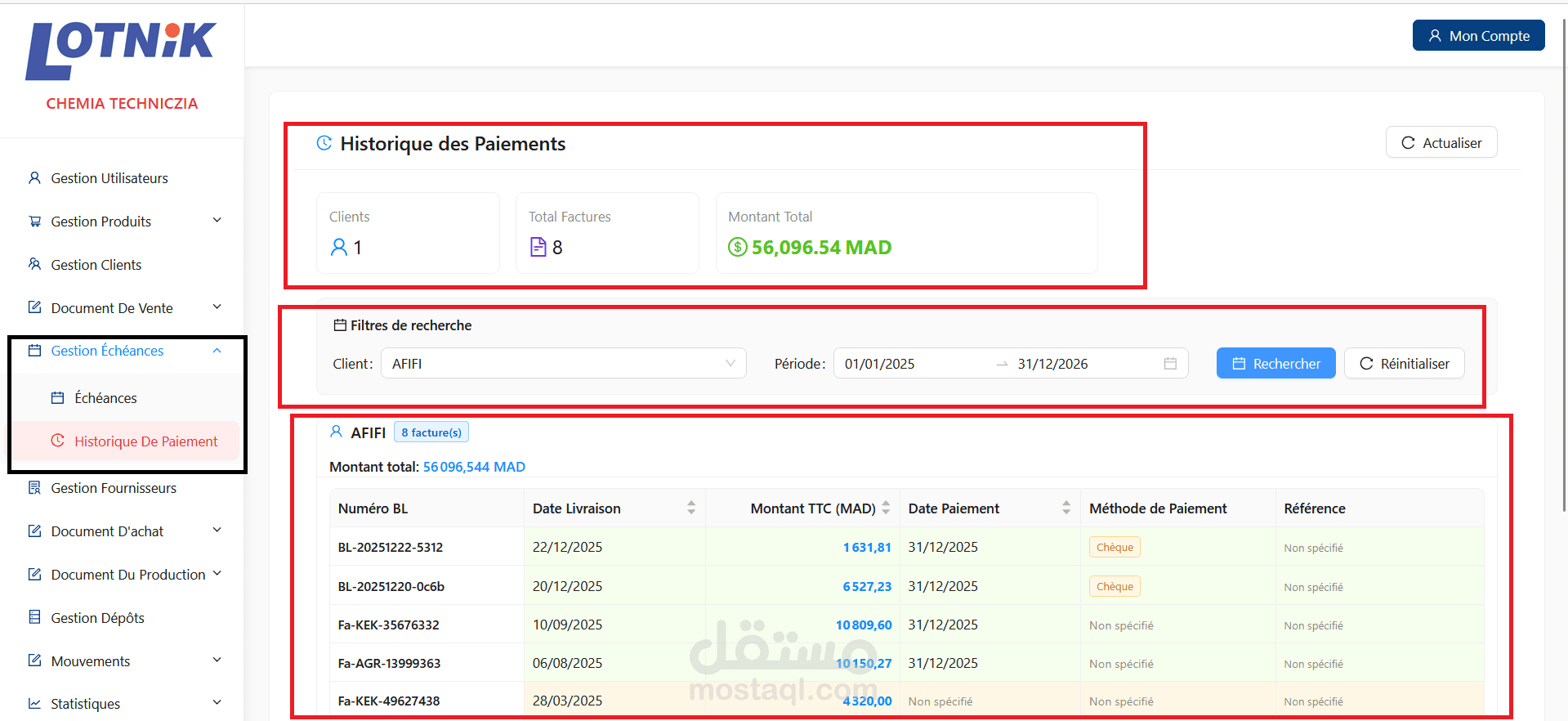This screenshot has width=1568, height=721.
Task: Click the history clock icon beside the page title
Action: (x=324, y=143)
